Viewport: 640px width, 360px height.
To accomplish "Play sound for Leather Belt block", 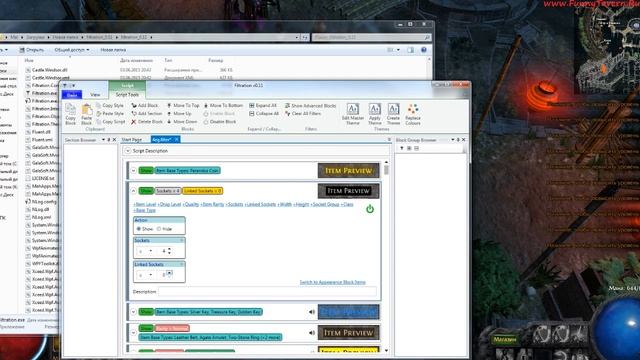I will (x=312, y=333).
